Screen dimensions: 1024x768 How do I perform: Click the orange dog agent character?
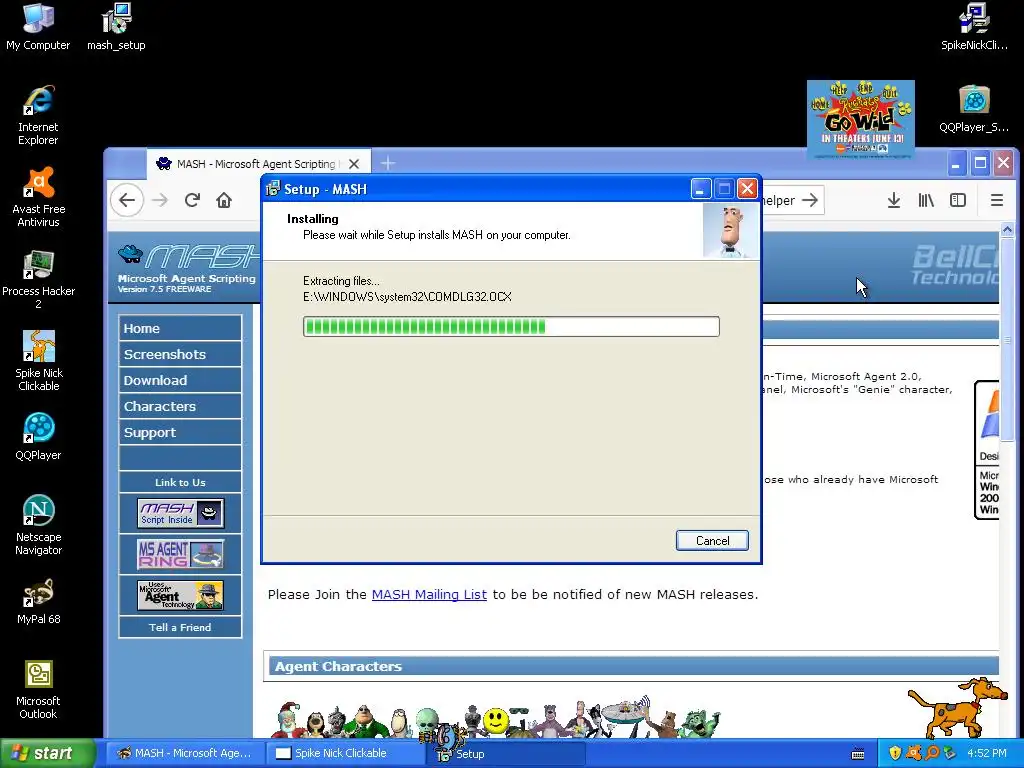[x=957, y=708]
